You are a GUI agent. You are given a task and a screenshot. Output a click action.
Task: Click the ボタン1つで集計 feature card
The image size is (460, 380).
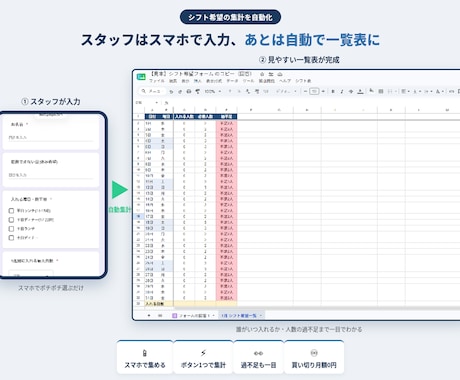click(203, 357)
